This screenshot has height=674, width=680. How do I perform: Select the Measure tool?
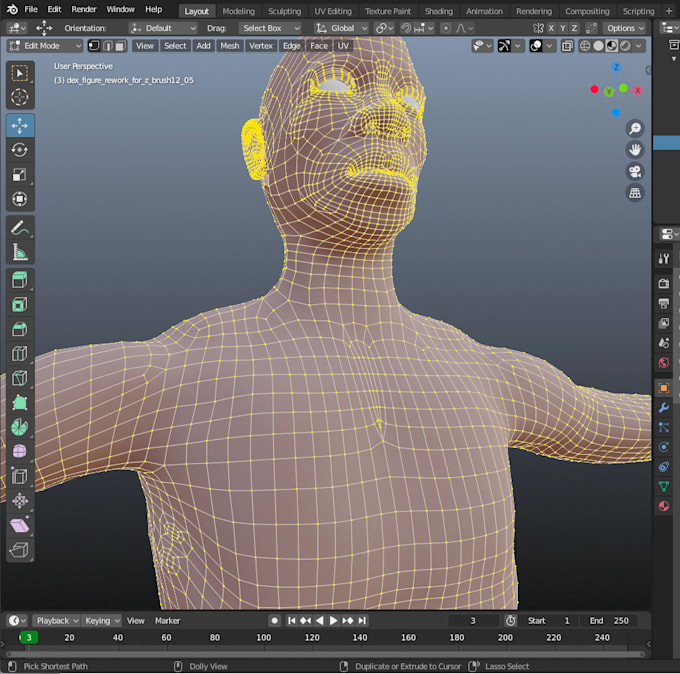point(20,252)
